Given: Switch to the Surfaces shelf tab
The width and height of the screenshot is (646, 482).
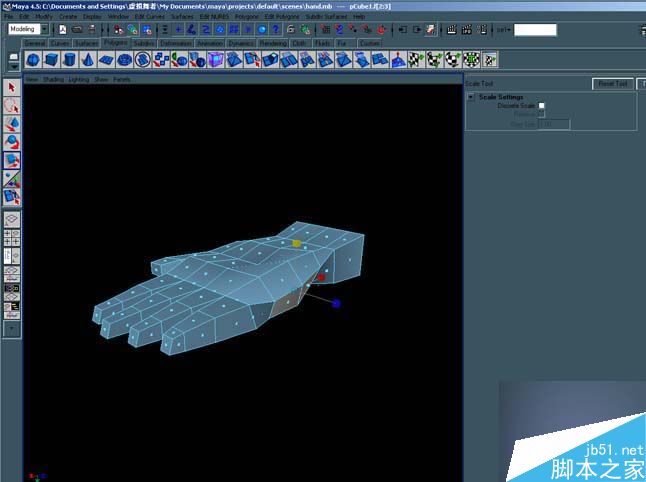Looking at the screenshot, I should point(87,43).
